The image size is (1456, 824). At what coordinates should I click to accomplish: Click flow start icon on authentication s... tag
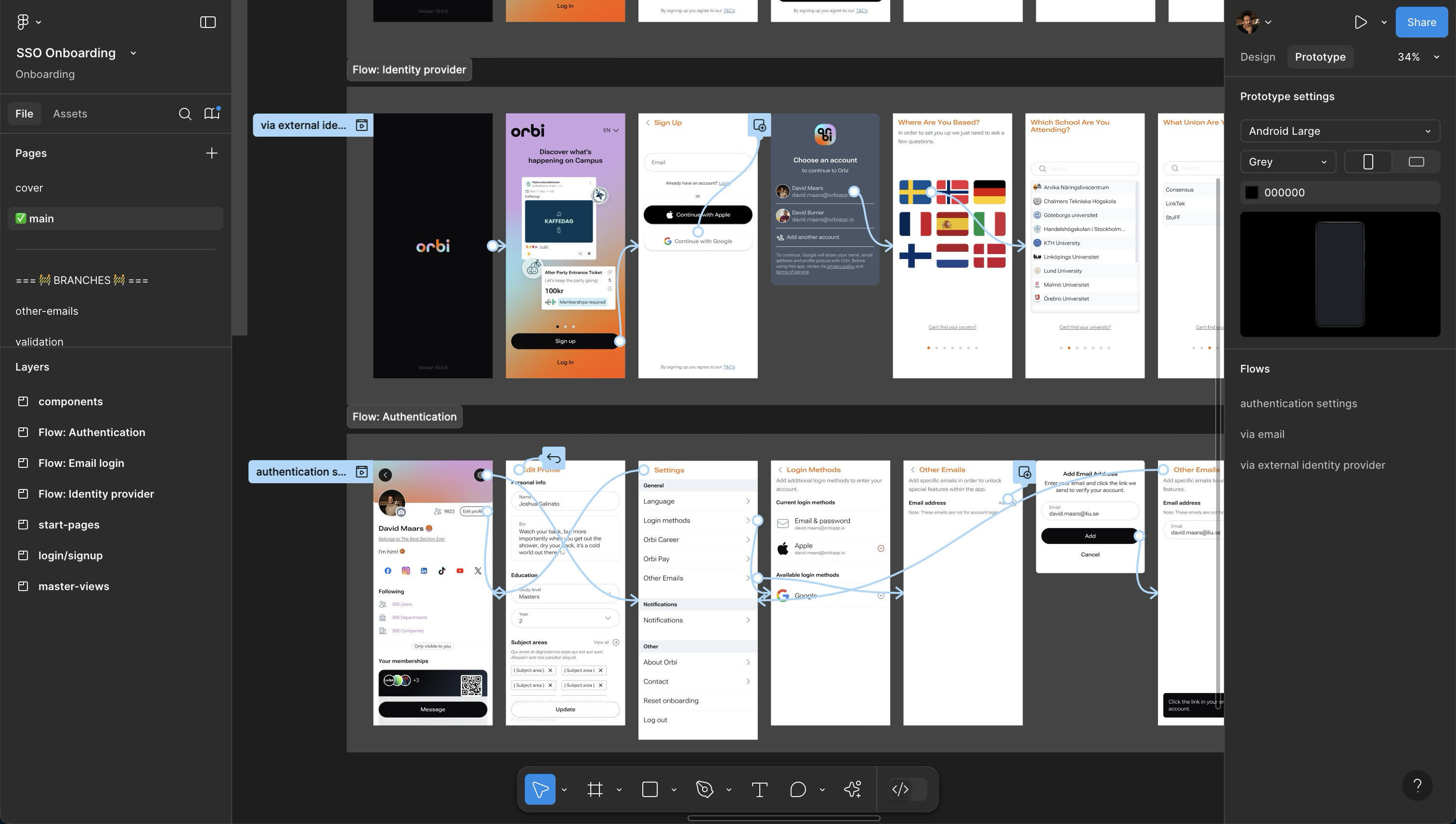tap(362, 471)
